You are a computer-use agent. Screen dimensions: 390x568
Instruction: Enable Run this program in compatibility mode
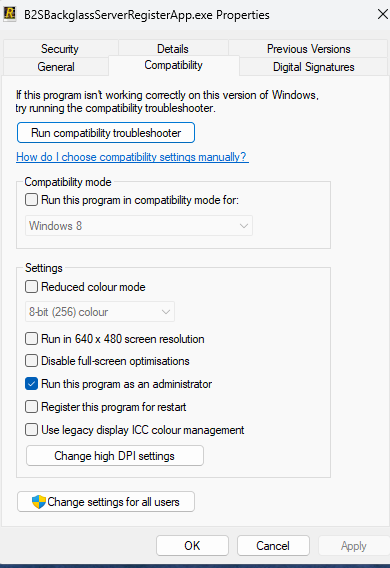click(32, 200)
